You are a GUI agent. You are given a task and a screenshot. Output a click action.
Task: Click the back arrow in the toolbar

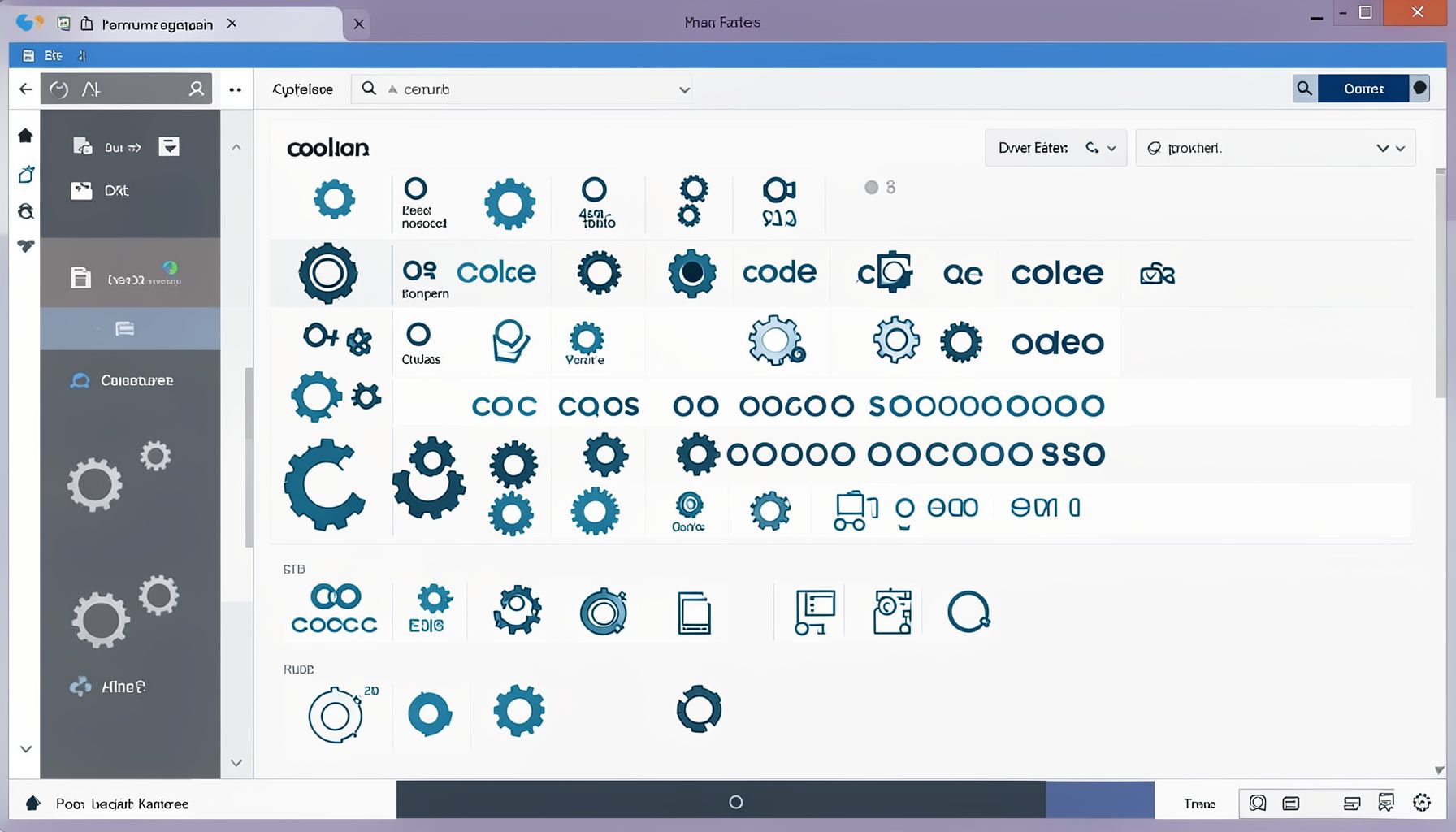tap(26, 89)
